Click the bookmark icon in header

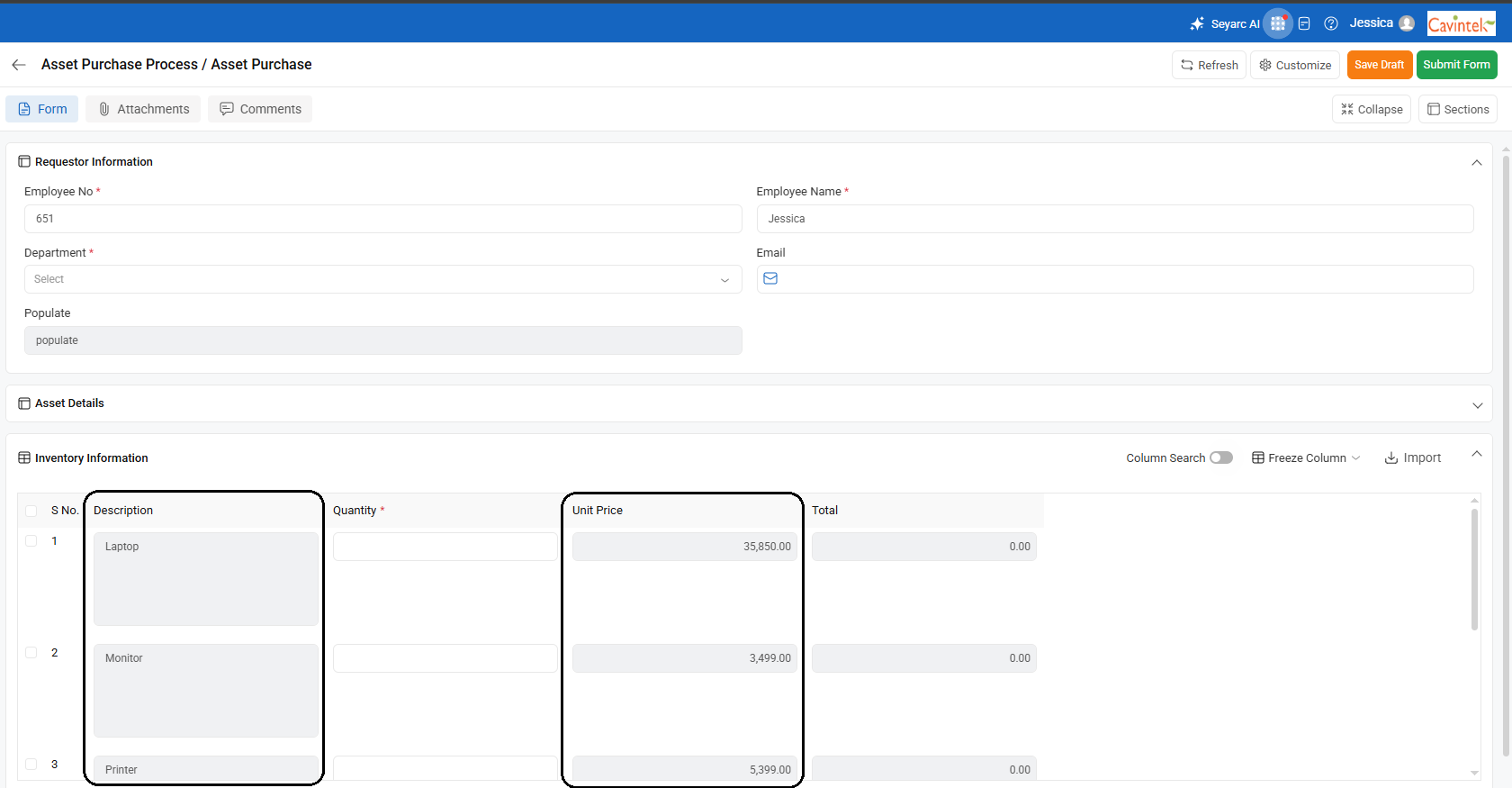click(x=1304, y=23)
